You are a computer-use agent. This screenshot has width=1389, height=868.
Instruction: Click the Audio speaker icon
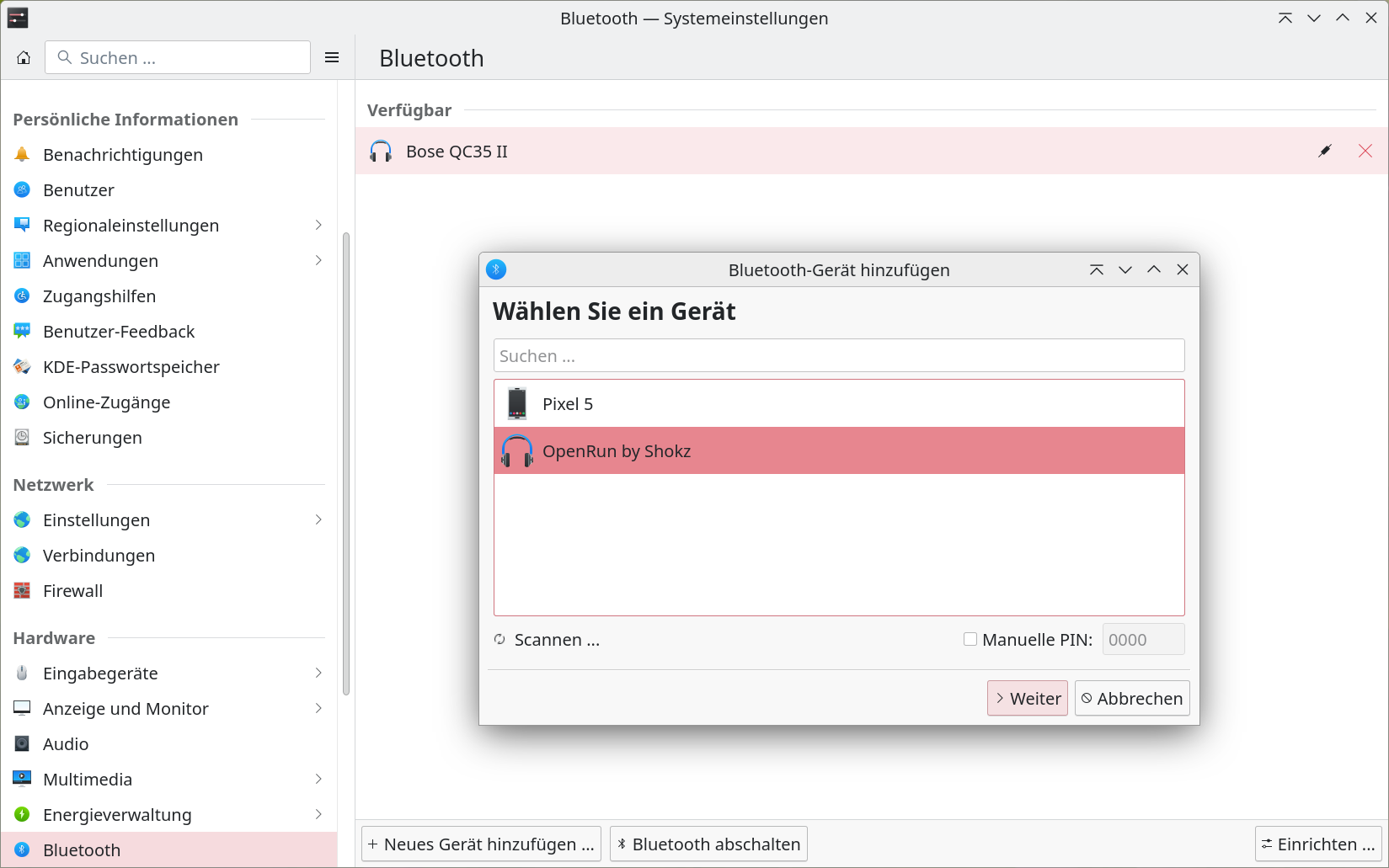click(23, 744)
